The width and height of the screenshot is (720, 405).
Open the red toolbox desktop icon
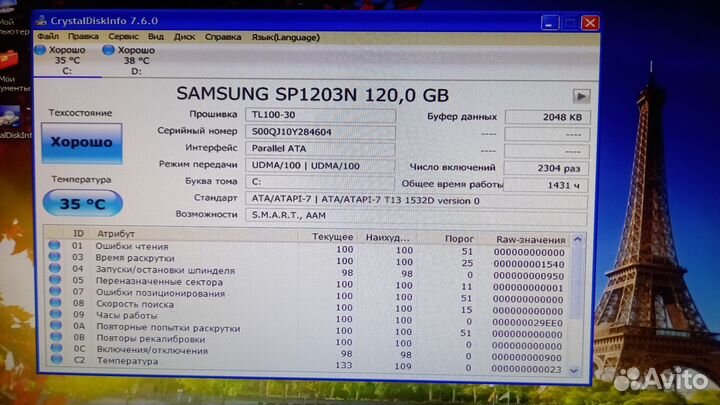point(9,61)
